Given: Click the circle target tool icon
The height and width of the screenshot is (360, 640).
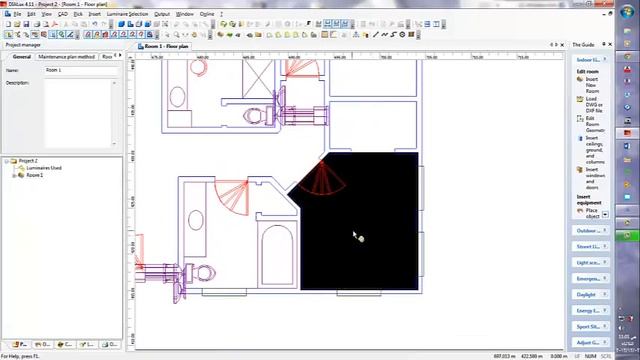Looking at the screenshot, I should tap(402, 35).
